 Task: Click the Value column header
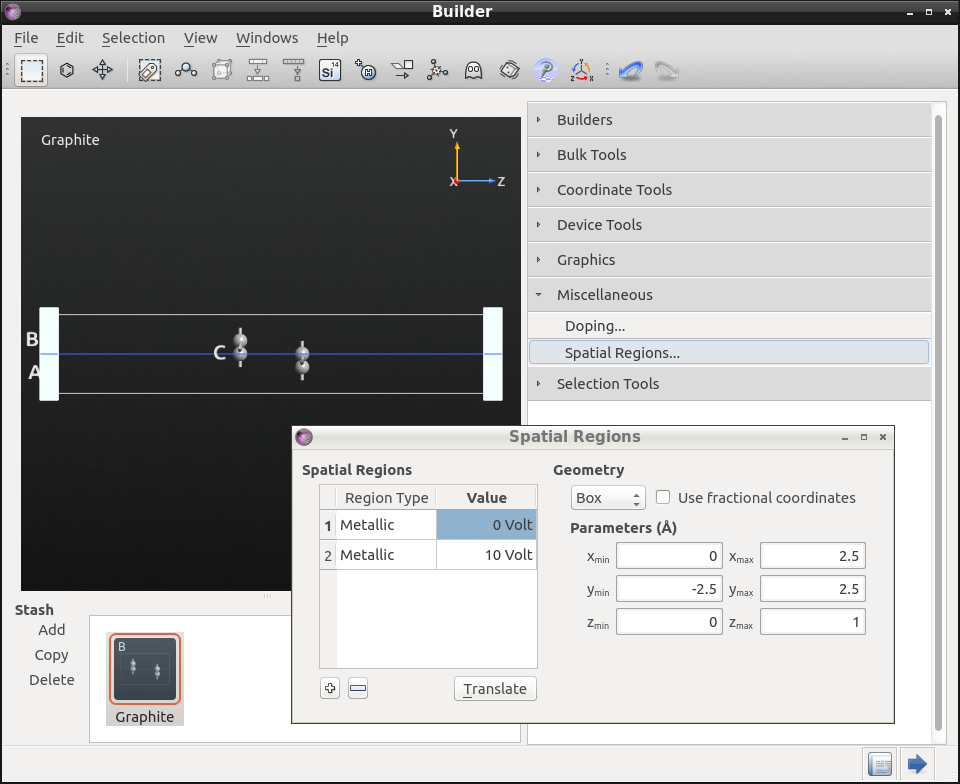(x=486, y=498)
